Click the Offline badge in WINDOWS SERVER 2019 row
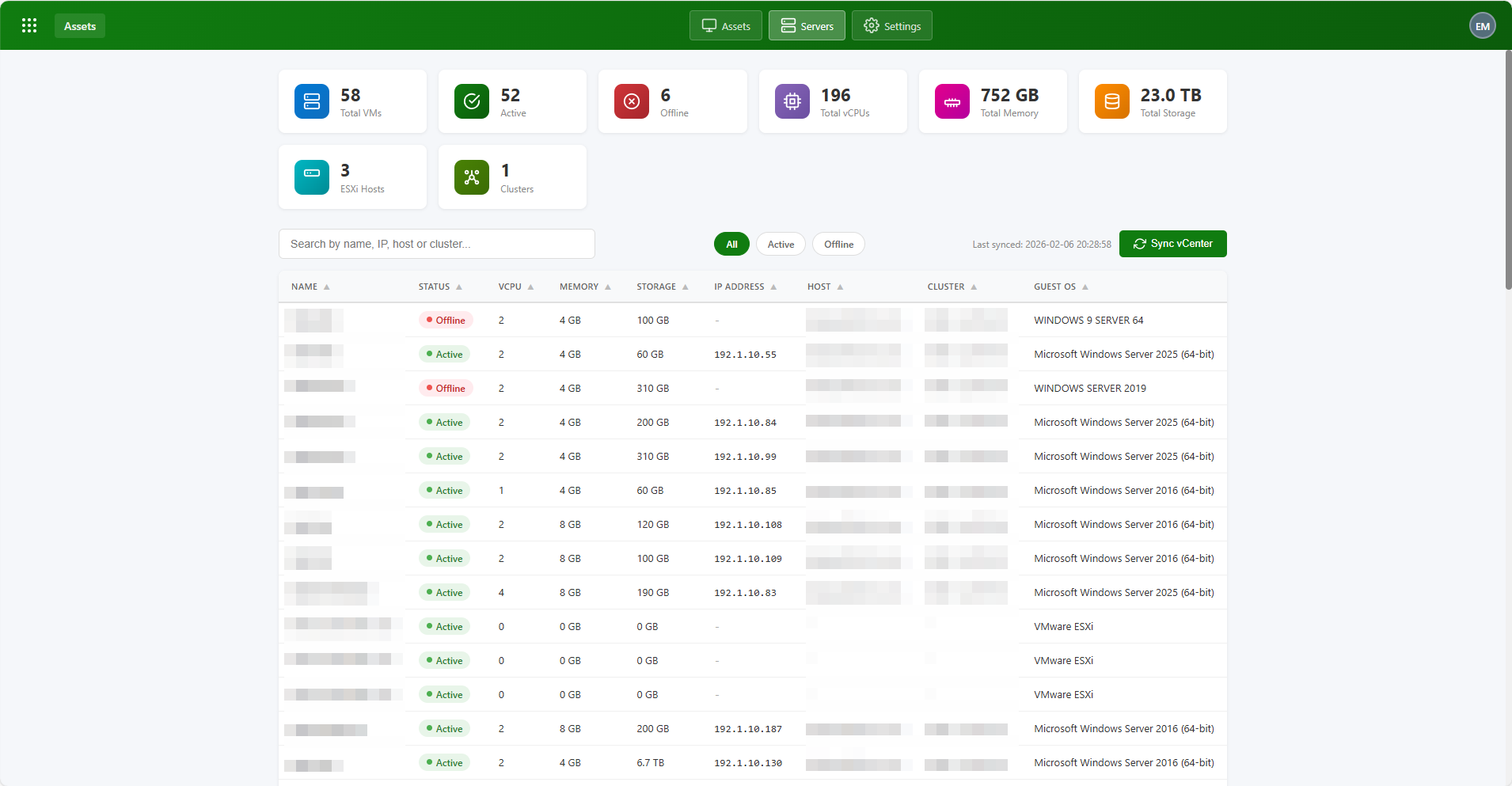Viewport: 1512px width, 786px height. pyautogui.click(x=446, y=389)
